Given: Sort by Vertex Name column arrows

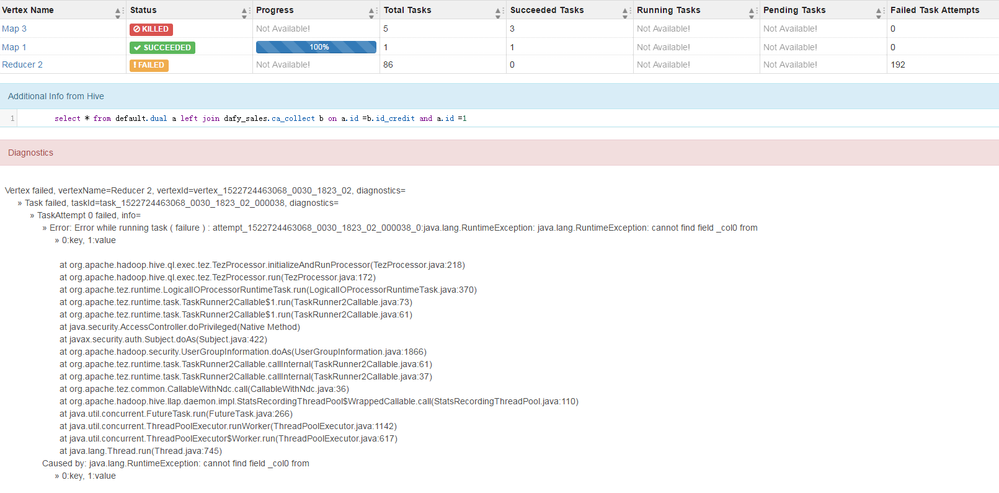Looking at the screenshot, I should (x=118, y=12).
